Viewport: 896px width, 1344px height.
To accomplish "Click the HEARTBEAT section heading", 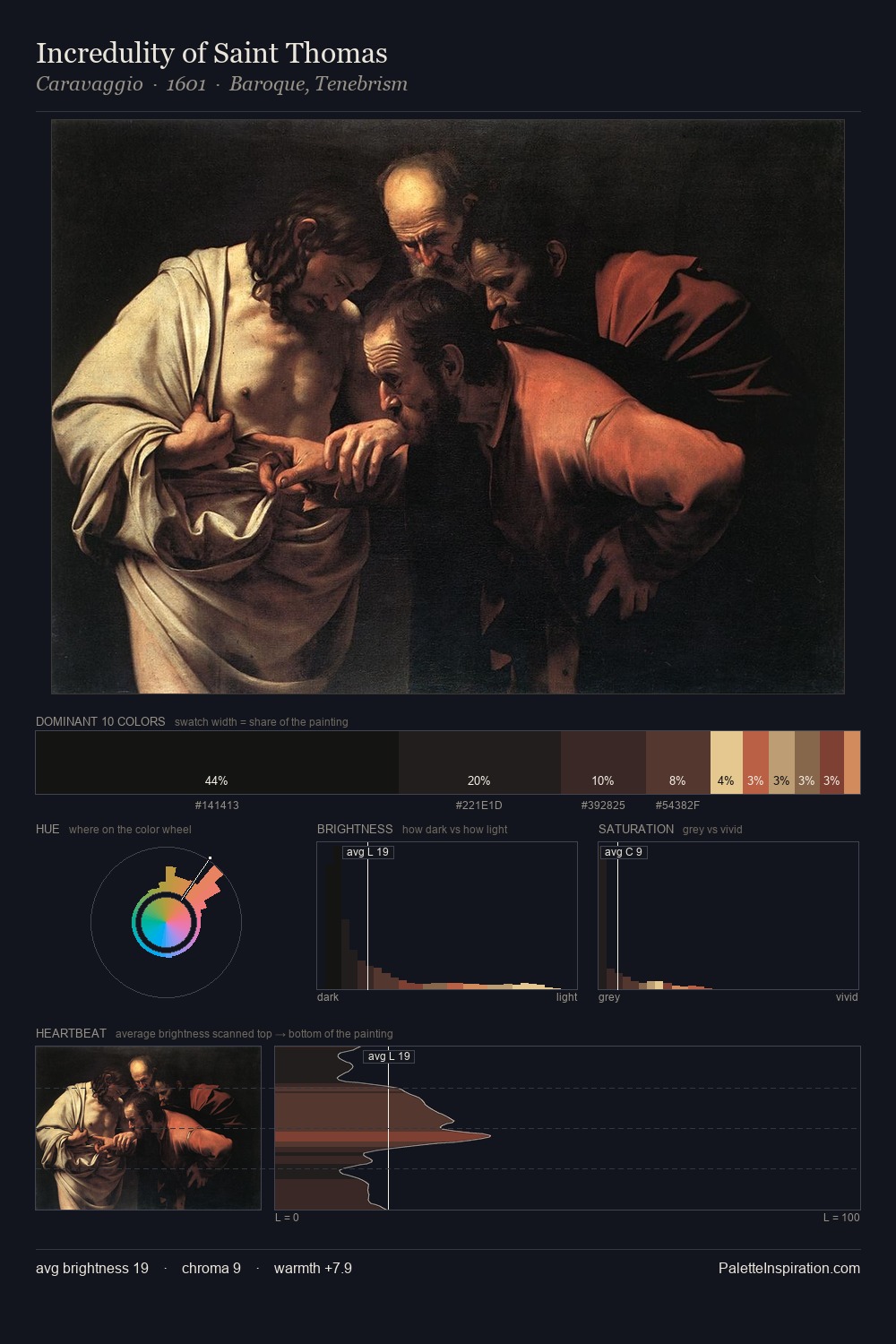I will [x=71, y=1033].
